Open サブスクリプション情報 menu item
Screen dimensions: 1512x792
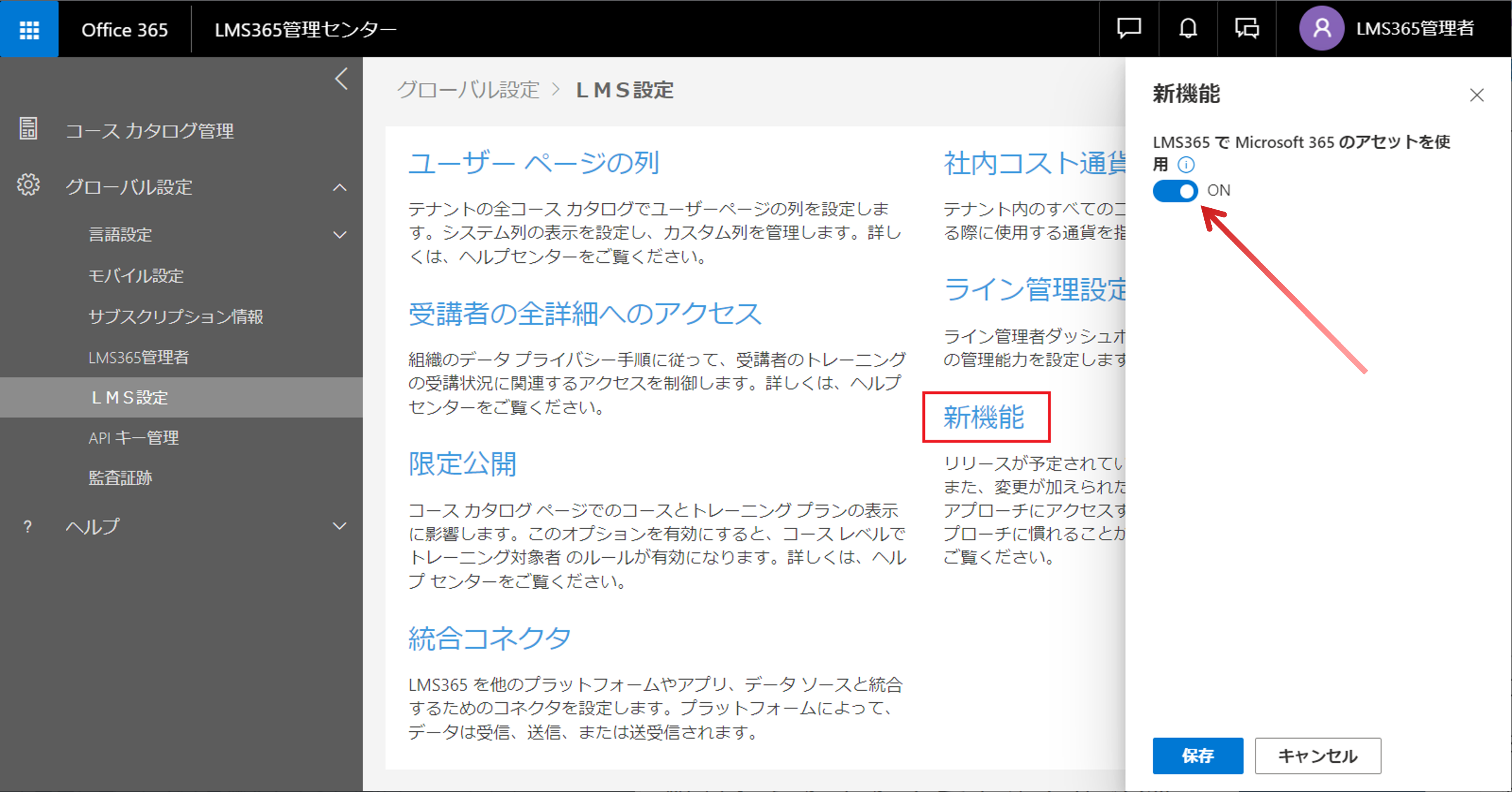point(176,316)
